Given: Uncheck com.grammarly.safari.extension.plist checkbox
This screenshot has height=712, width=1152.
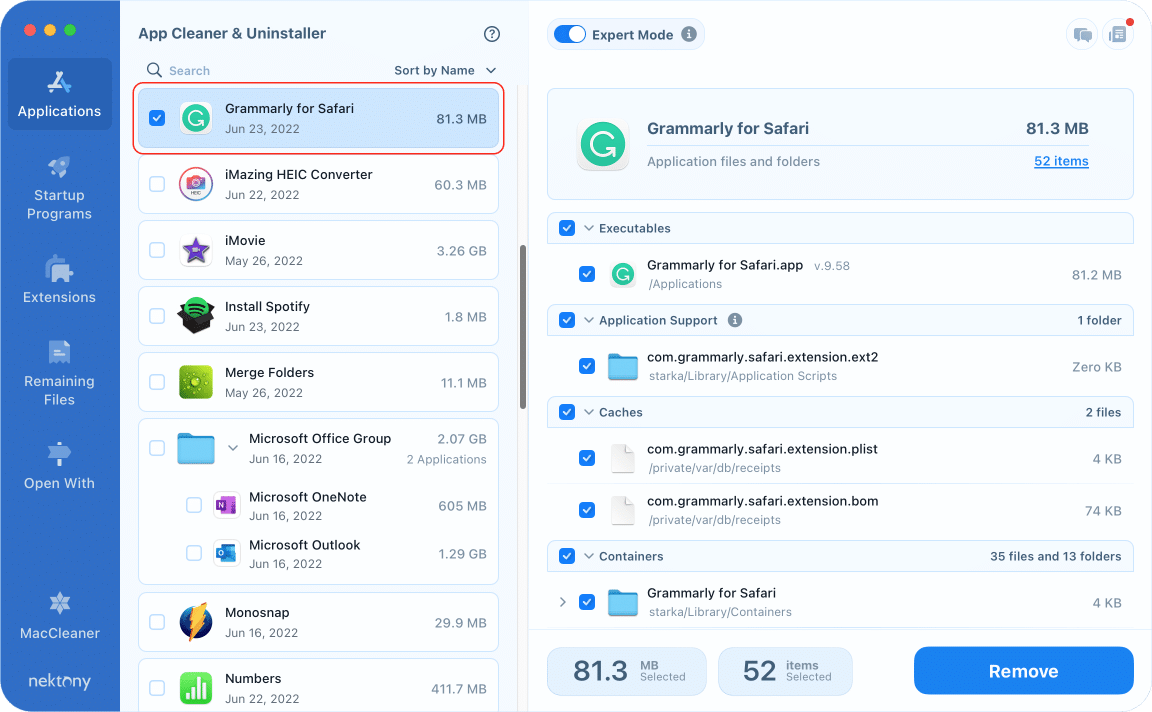Looking at the screenshot, I should click(x=587, y=458).
